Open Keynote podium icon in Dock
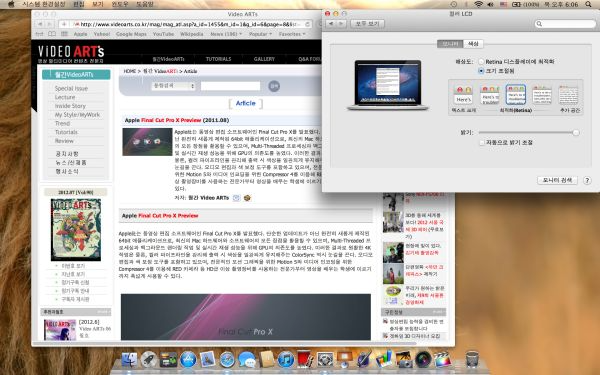The height and width of the screenshot is (375, 600). pos(344,359)
